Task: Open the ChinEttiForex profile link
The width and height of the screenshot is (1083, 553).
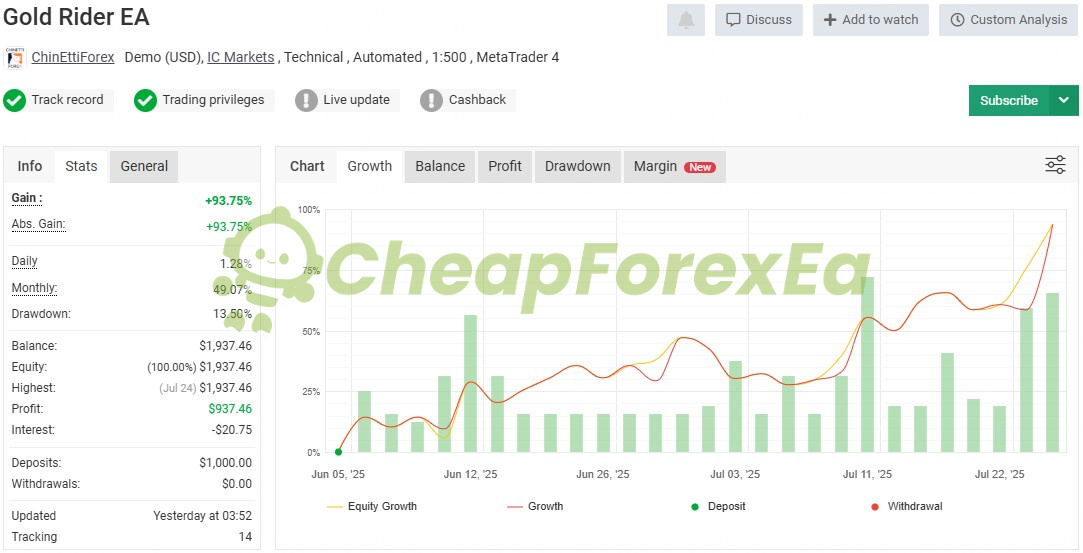Action: [73, 57]
